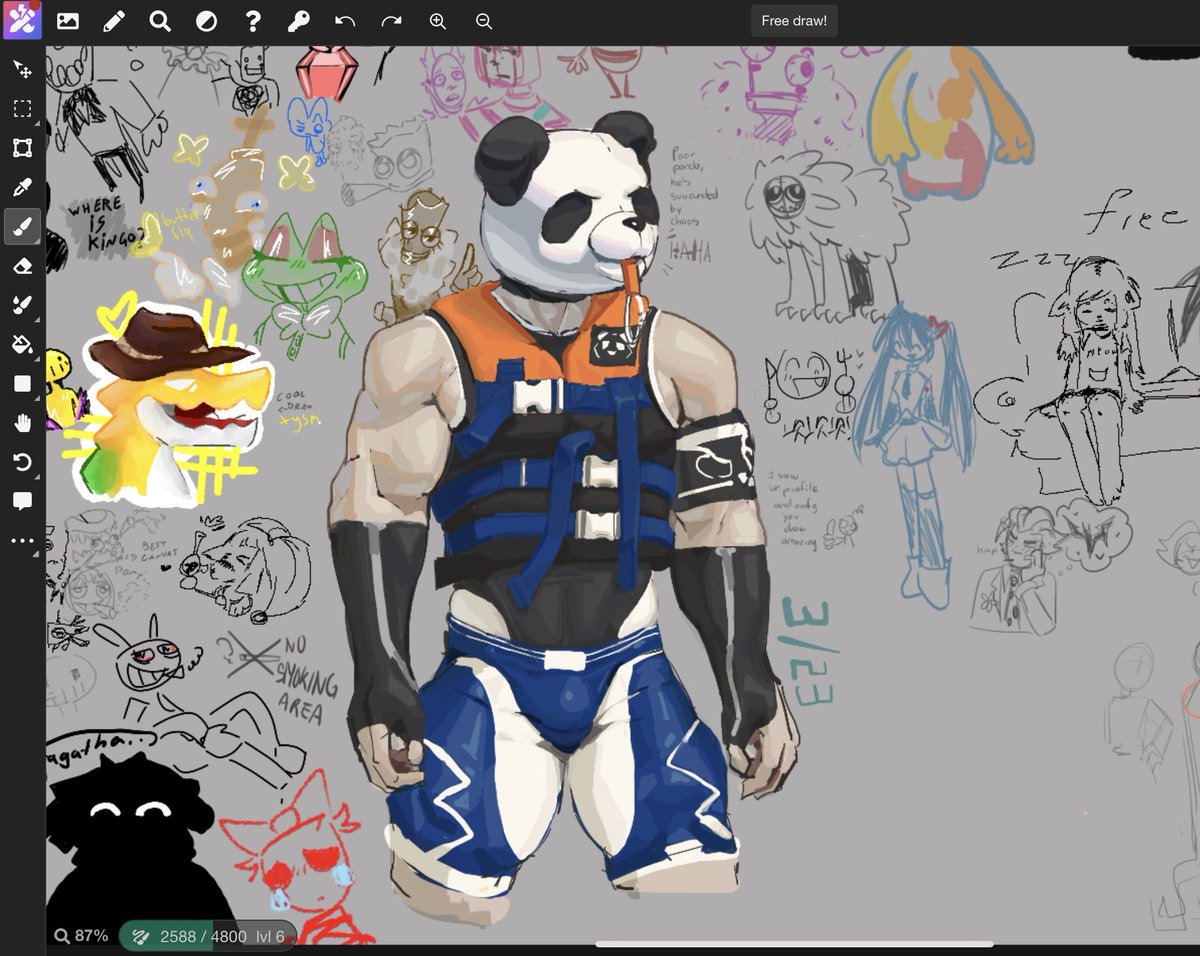Pick the eyedropper color picker tool
1200x956 pixels.
(22, 187)
